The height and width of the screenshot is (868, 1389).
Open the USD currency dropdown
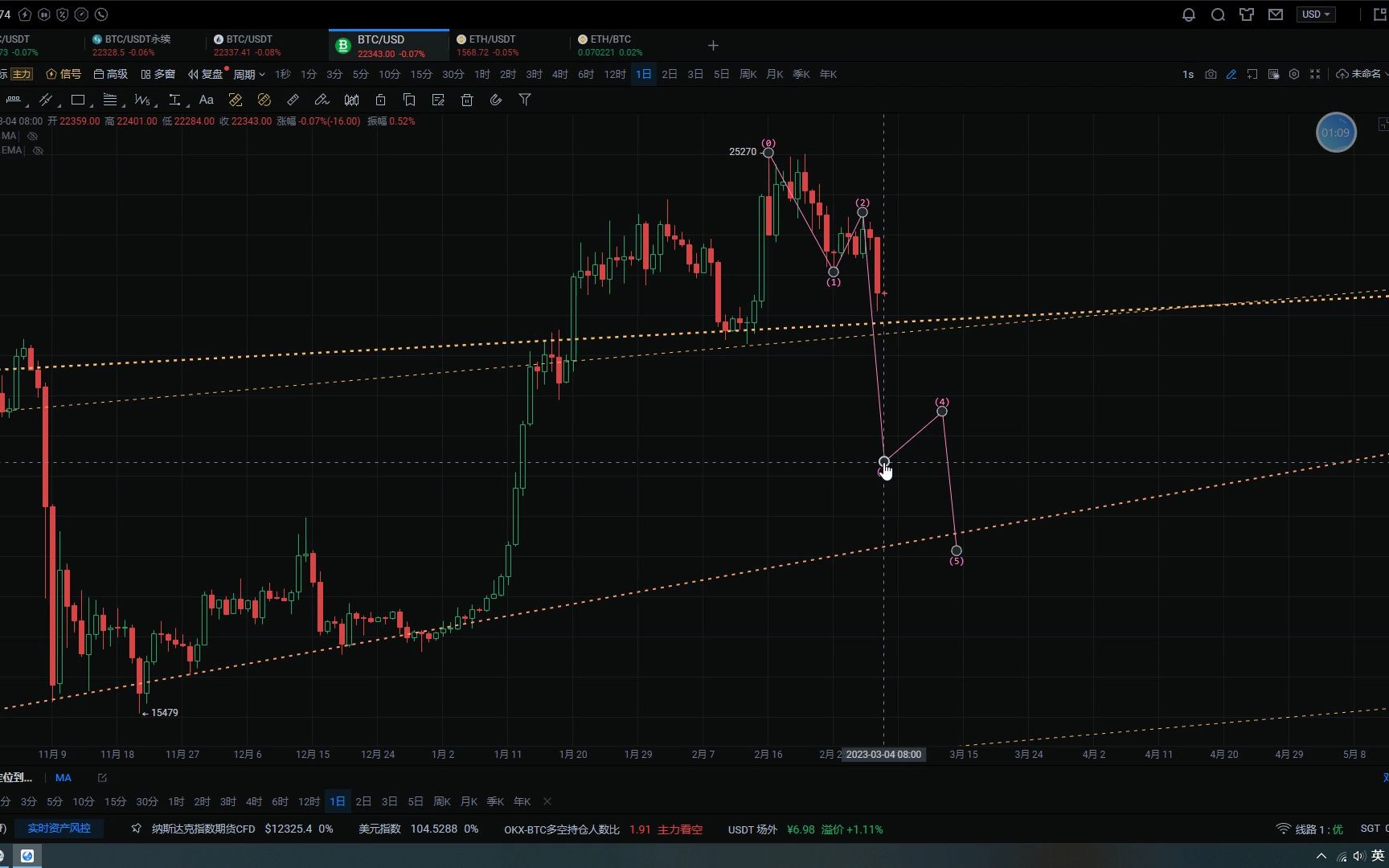[x=1316, y=14]
